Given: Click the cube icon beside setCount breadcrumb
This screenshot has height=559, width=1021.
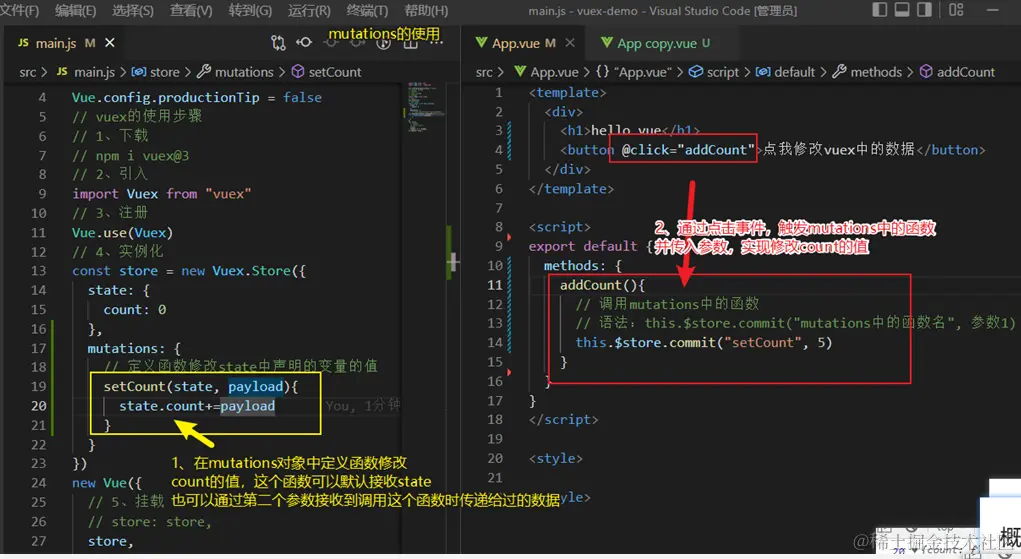Looking at the screenshot, I should pos(298,71).
